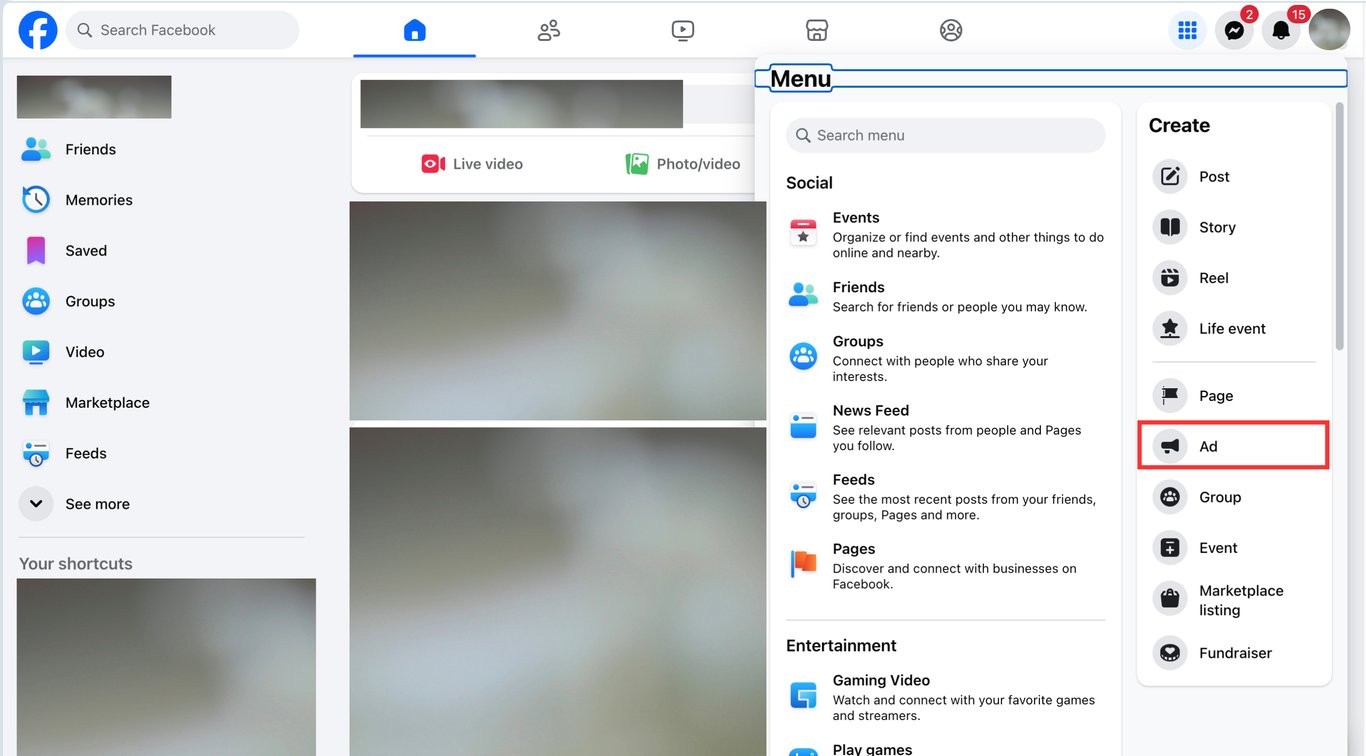Click the Search Facebook field
This screenshot has width=1366, height=756.
point(182,30)
